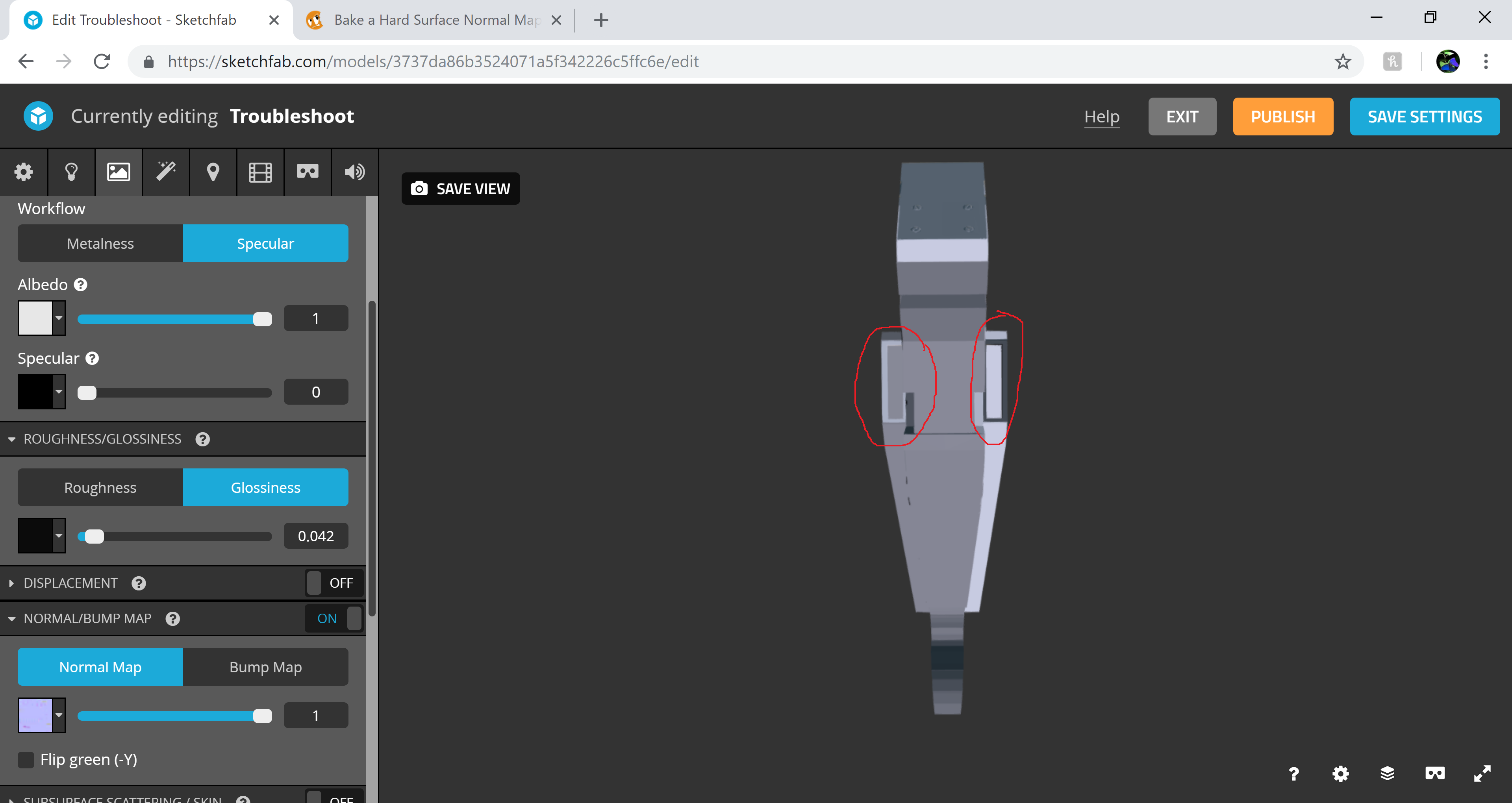
Task: Open the VR settings icon
Action: coord(307,172)
